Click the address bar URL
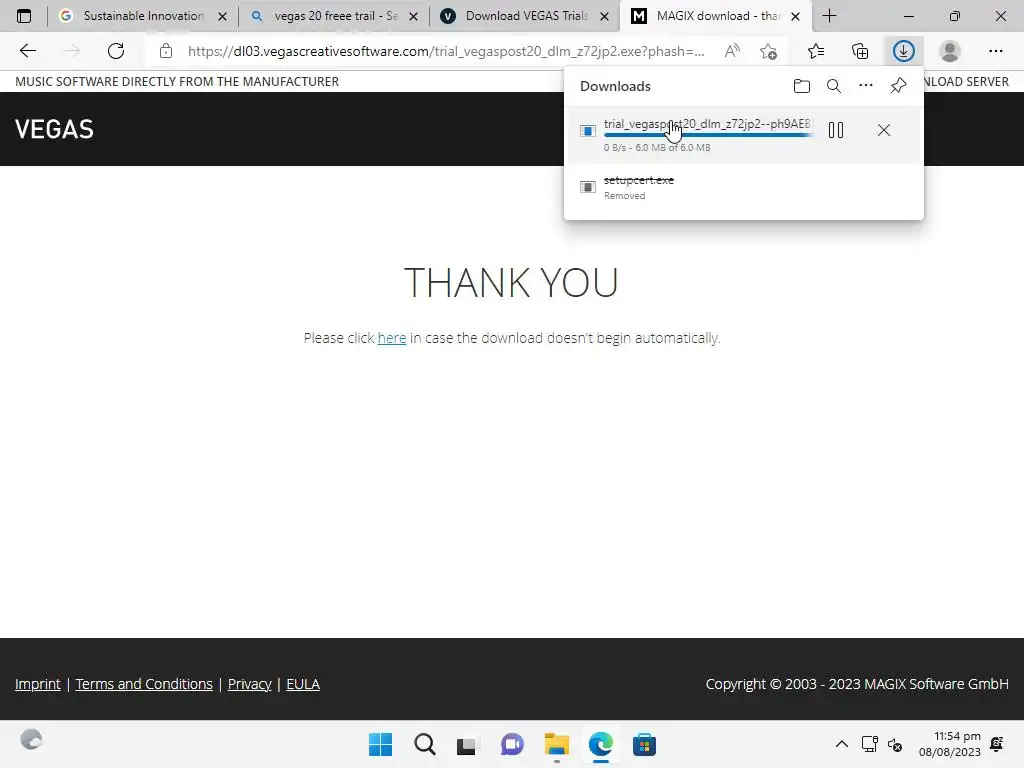The height and width of the screenshot is (768, 1024). pyautogui.click(x=446, y=51)
